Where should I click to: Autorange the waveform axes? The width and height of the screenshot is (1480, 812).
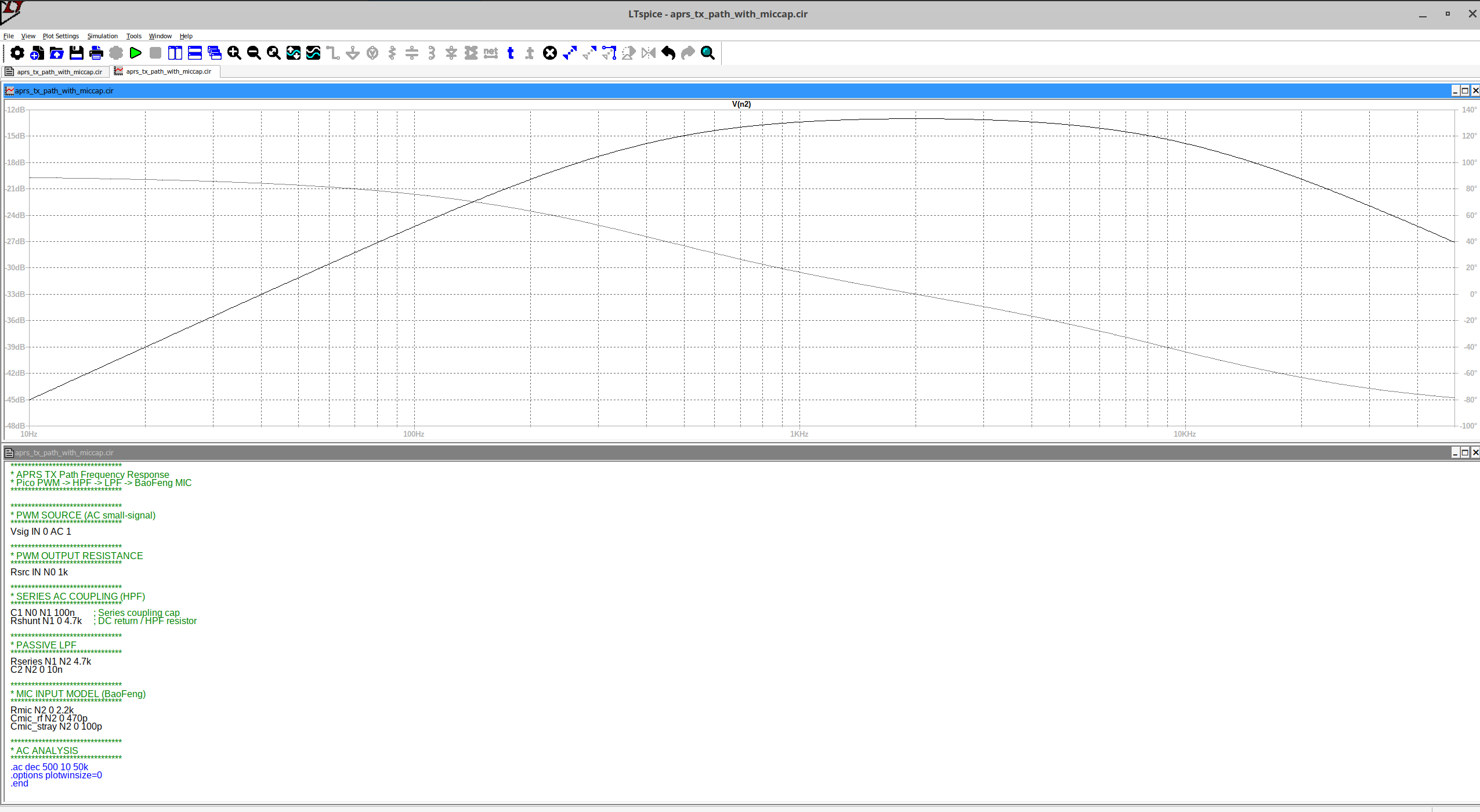[x=293, y=53]
